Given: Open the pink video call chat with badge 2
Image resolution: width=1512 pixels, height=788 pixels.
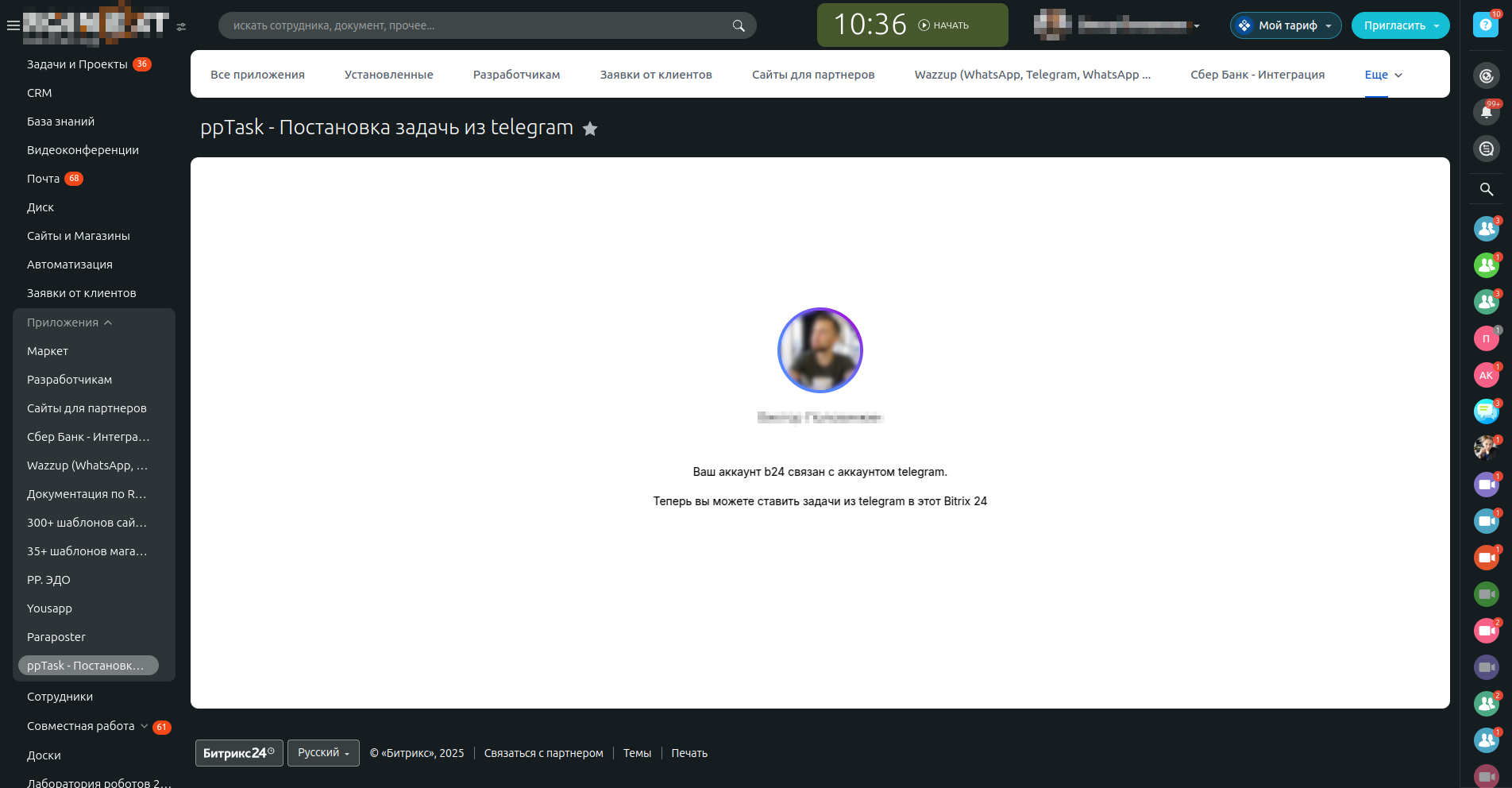Looking at the screenshot, I should click(x=1487, y=631).
